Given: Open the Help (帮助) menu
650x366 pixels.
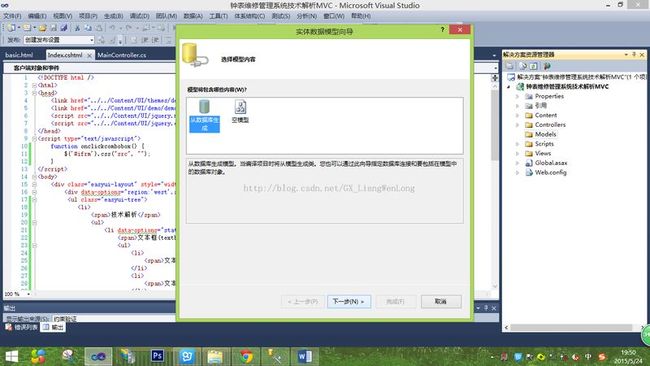Looking at the screenshot, I should click(361, 16).
